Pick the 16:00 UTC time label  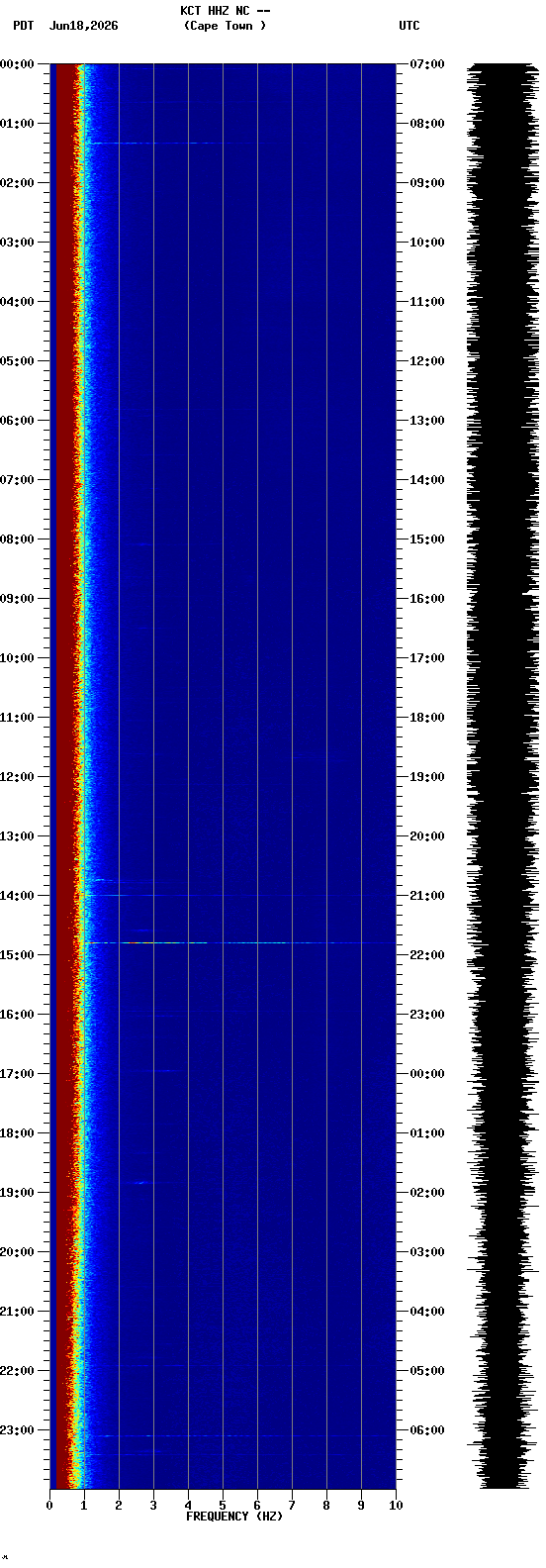click(427, 599)
